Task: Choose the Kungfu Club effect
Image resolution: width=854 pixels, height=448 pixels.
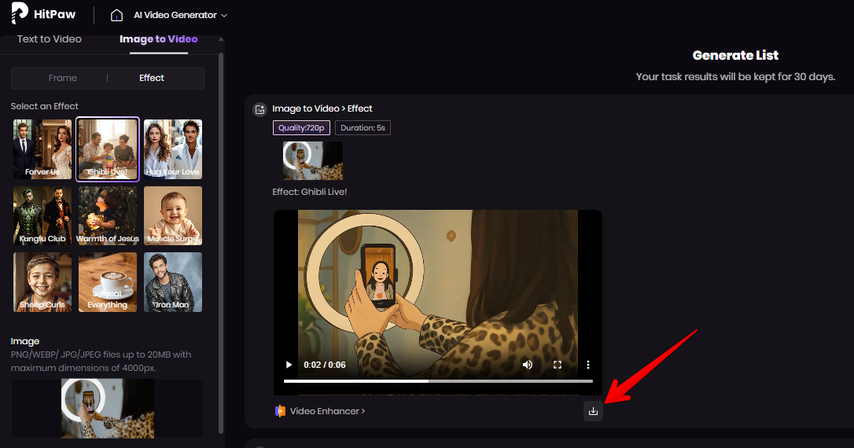Action: click(x=42, y=216)
